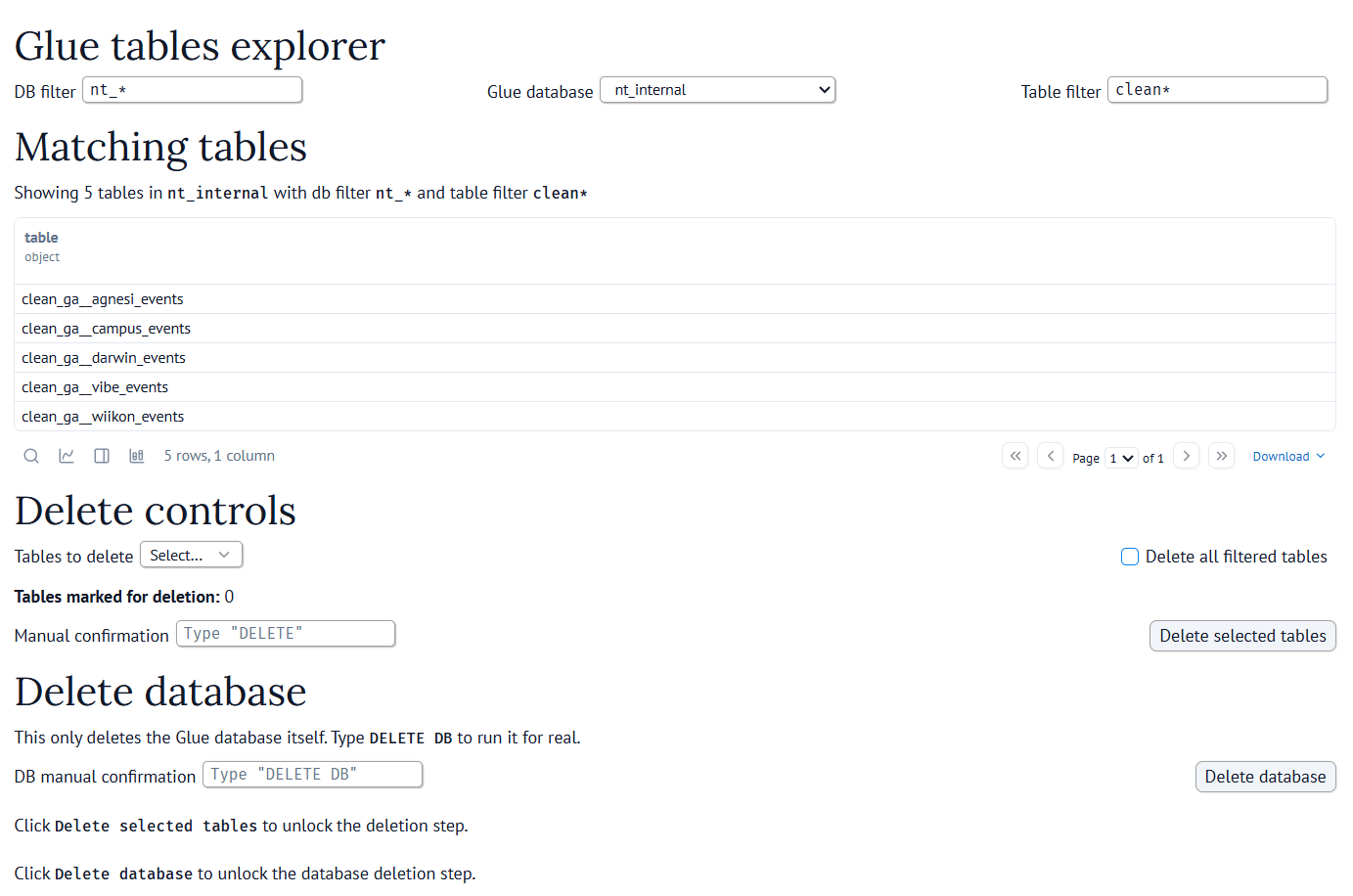Enable the Delete all filtered tables checkbox
This screenshot has width=1353, height=896.
pyautogui.click(x=1129, y=556)
